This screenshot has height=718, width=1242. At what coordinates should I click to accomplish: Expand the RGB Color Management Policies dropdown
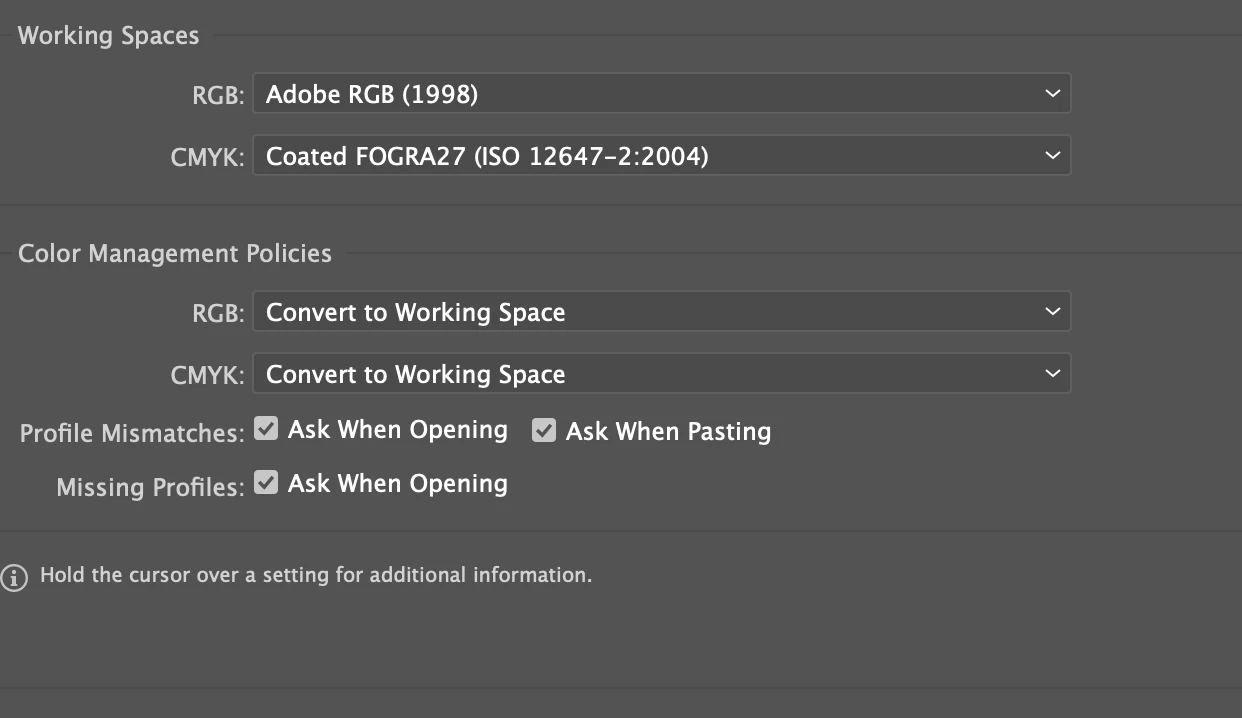point(660,312)
